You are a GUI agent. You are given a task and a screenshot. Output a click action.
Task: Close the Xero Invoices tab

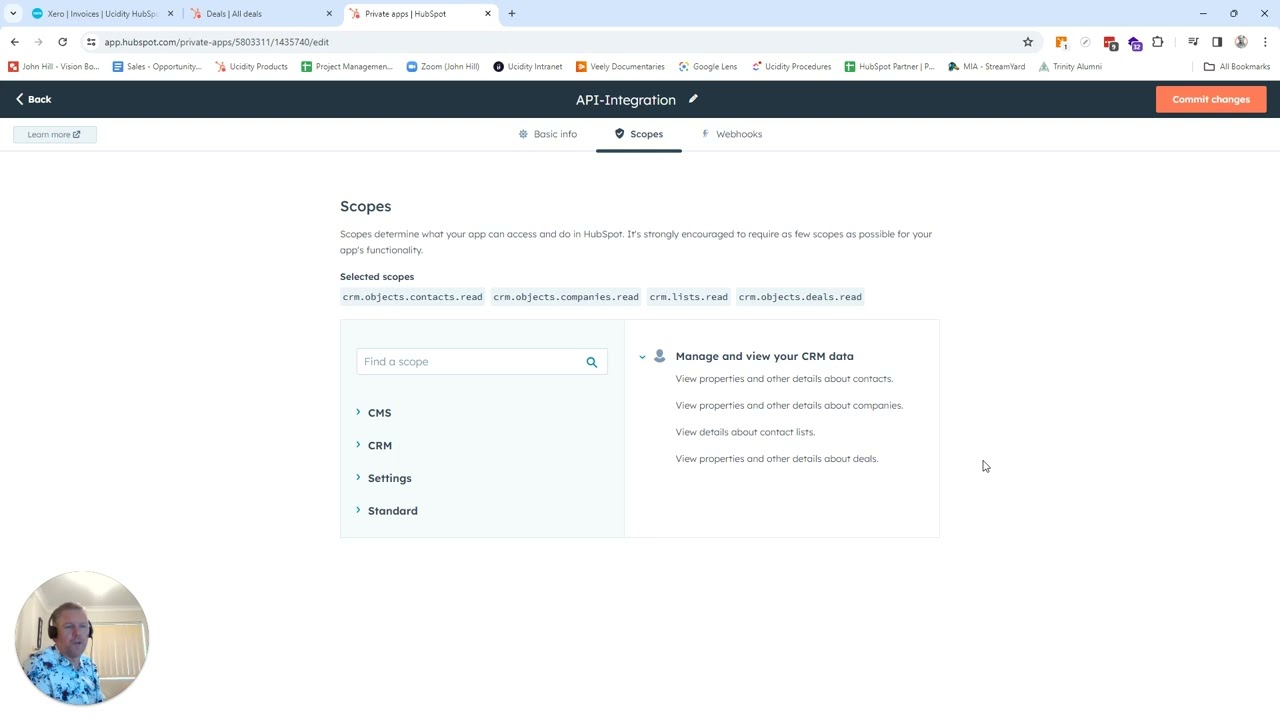point(170,14)
